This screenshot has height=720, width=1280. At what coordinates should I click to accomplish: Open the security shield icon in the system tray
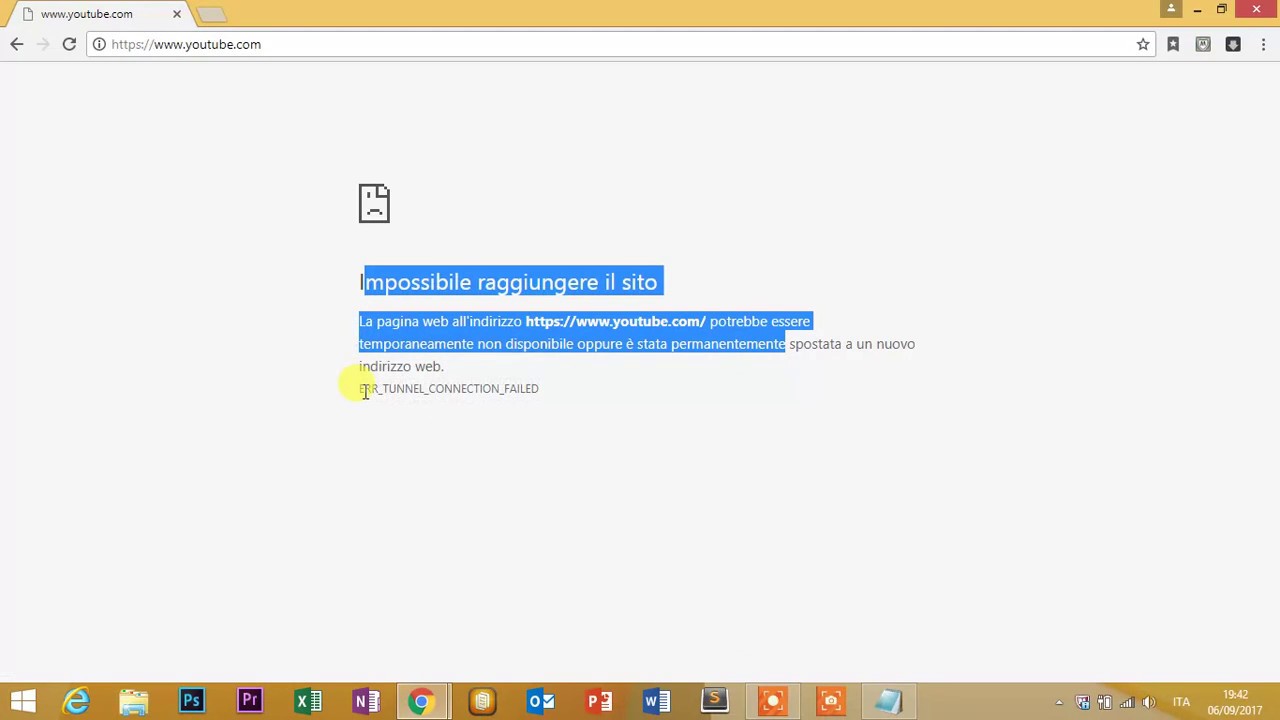tap(1083, 702)
